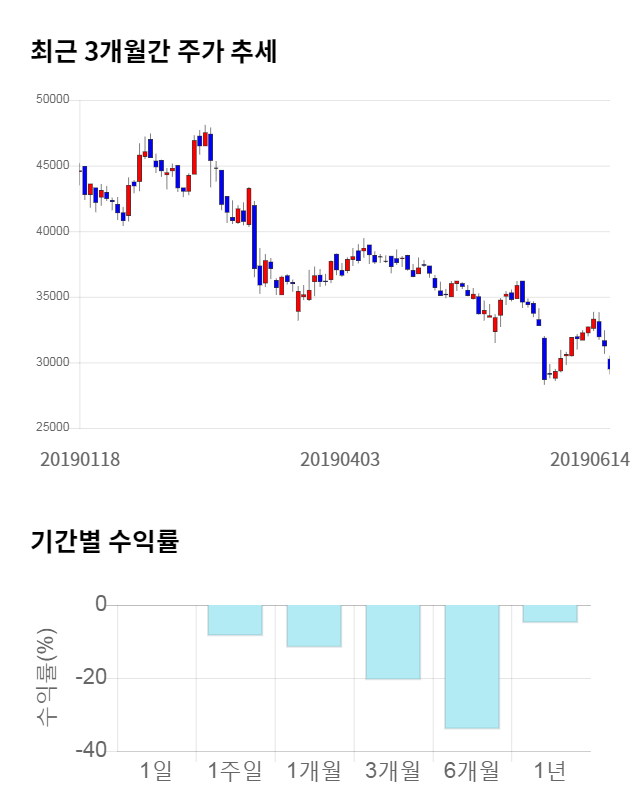Click the 1년 return bar
The image size is (640, 810).
[x=550, y=613]
